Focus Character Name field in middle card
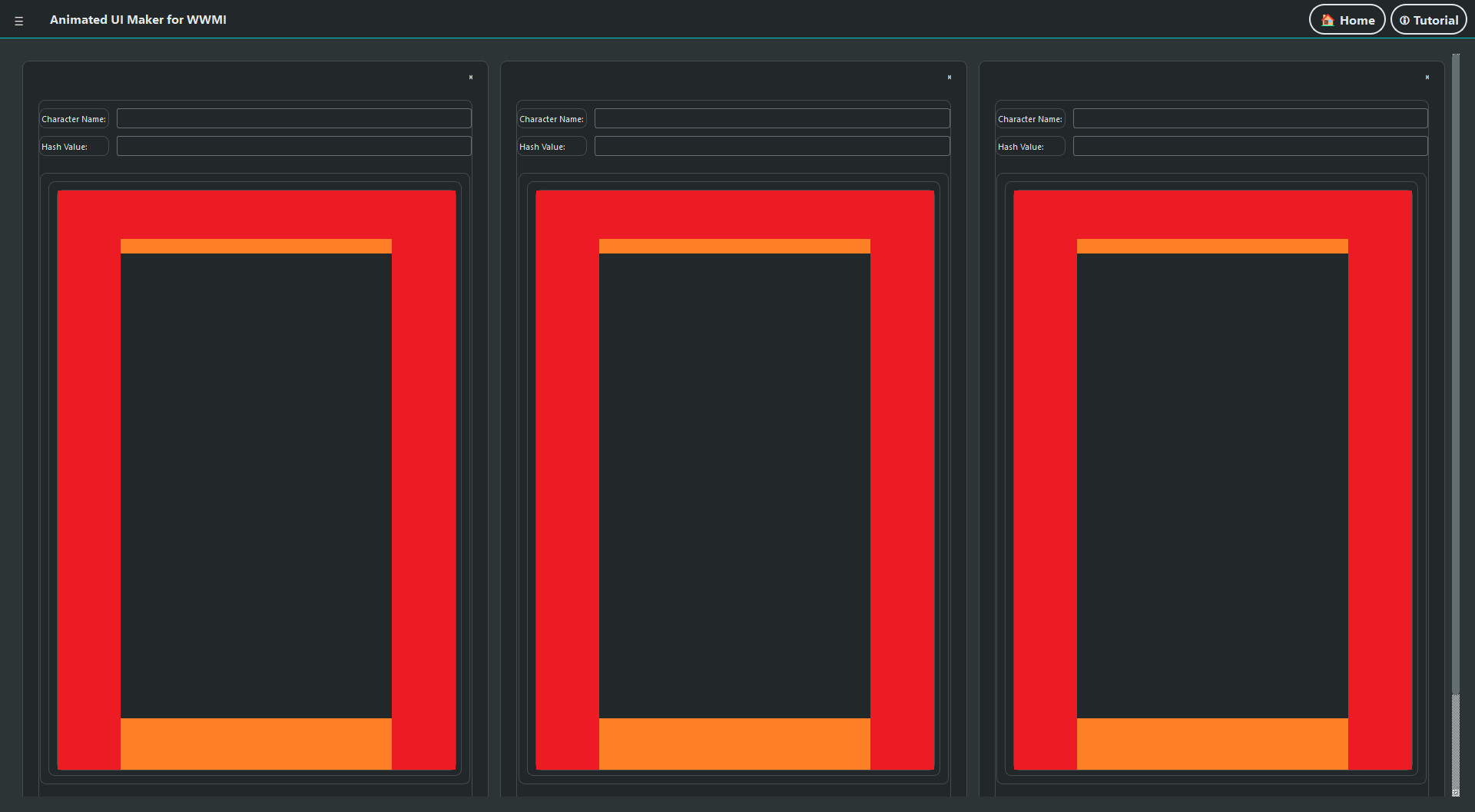The width and height of the screenshot is (1475, 812). (772, 118)
